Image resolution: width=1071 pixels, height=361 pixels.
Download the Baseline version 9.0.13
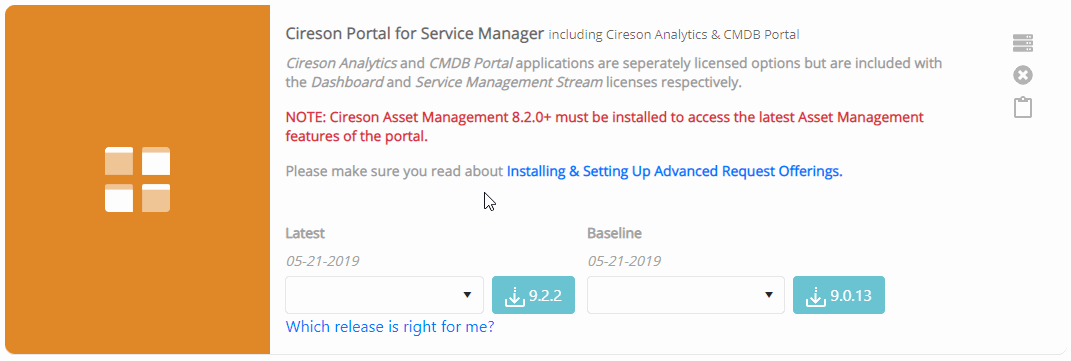(839, 295)
